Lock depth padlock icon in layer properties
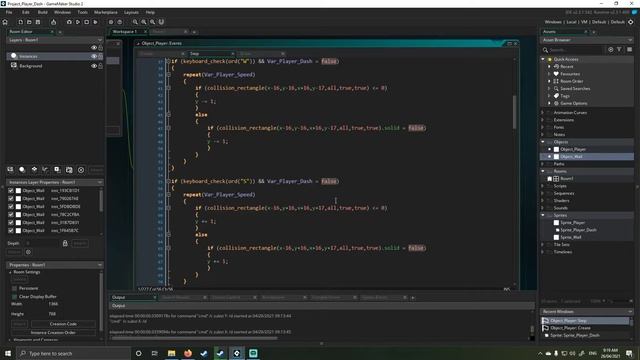Viewport: 640px width, 360px height. point(65,243)
